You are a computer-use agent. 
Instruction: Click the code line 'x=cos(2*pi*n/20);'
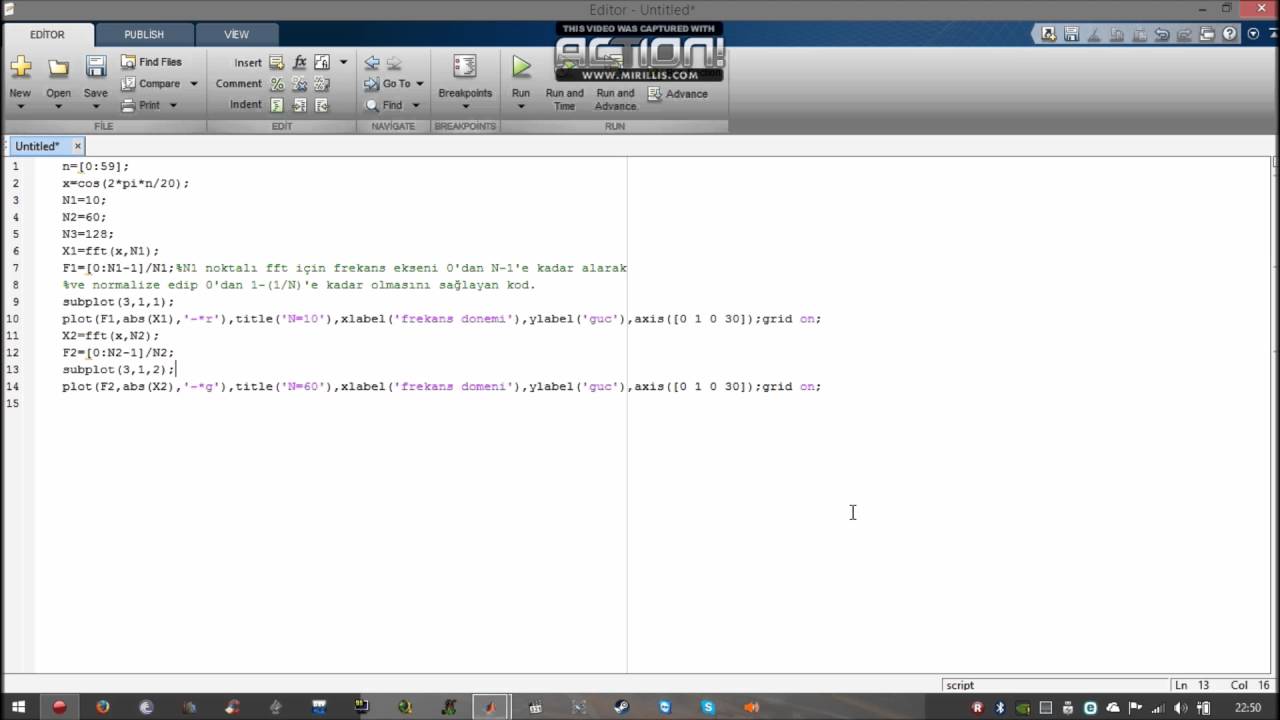[x=125, y=183]
